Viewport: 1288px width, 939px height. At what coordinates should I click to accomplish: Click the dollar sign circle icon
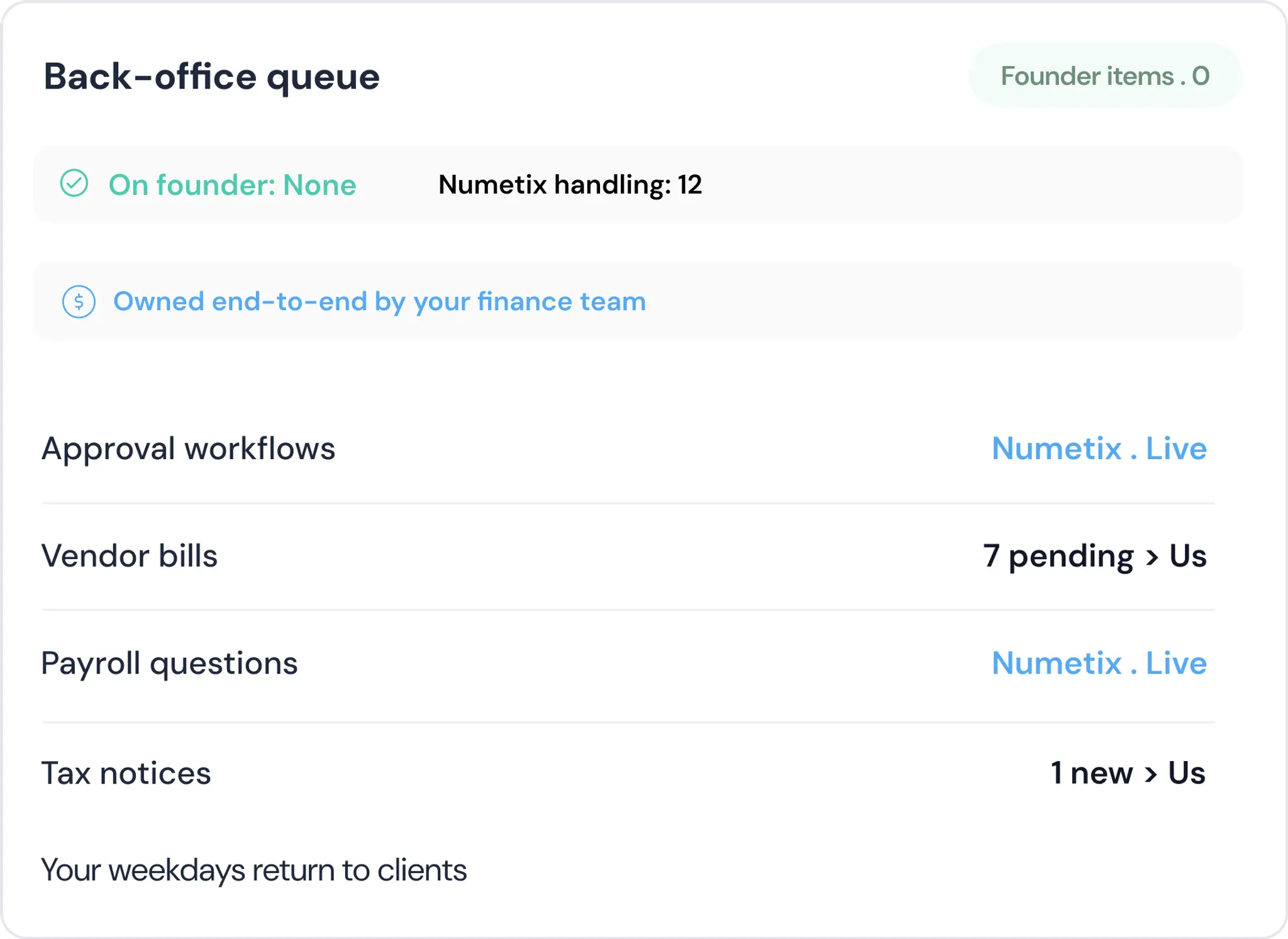tap(79, 302)
